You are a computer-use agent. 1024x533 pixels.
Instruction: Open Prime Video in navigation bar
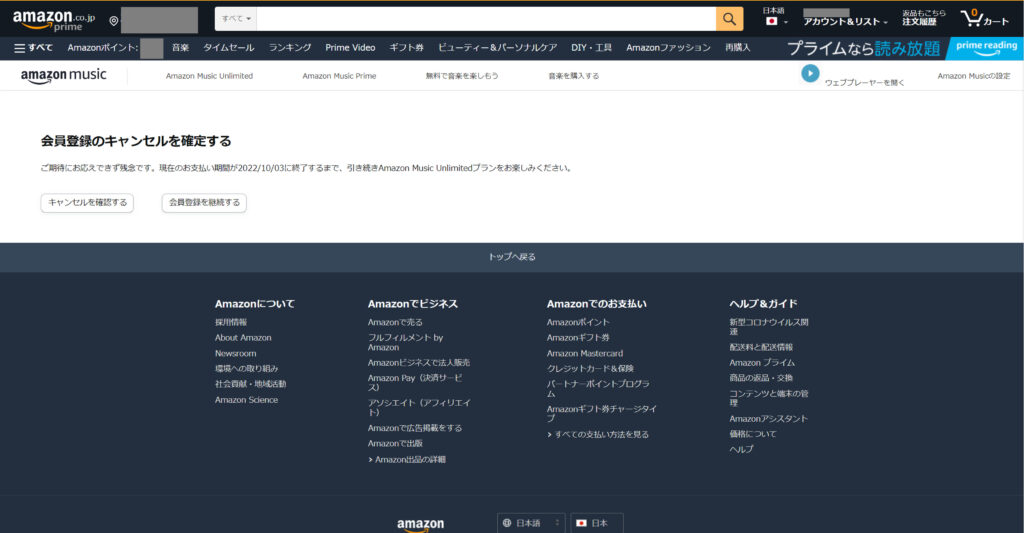pos(350,48)
